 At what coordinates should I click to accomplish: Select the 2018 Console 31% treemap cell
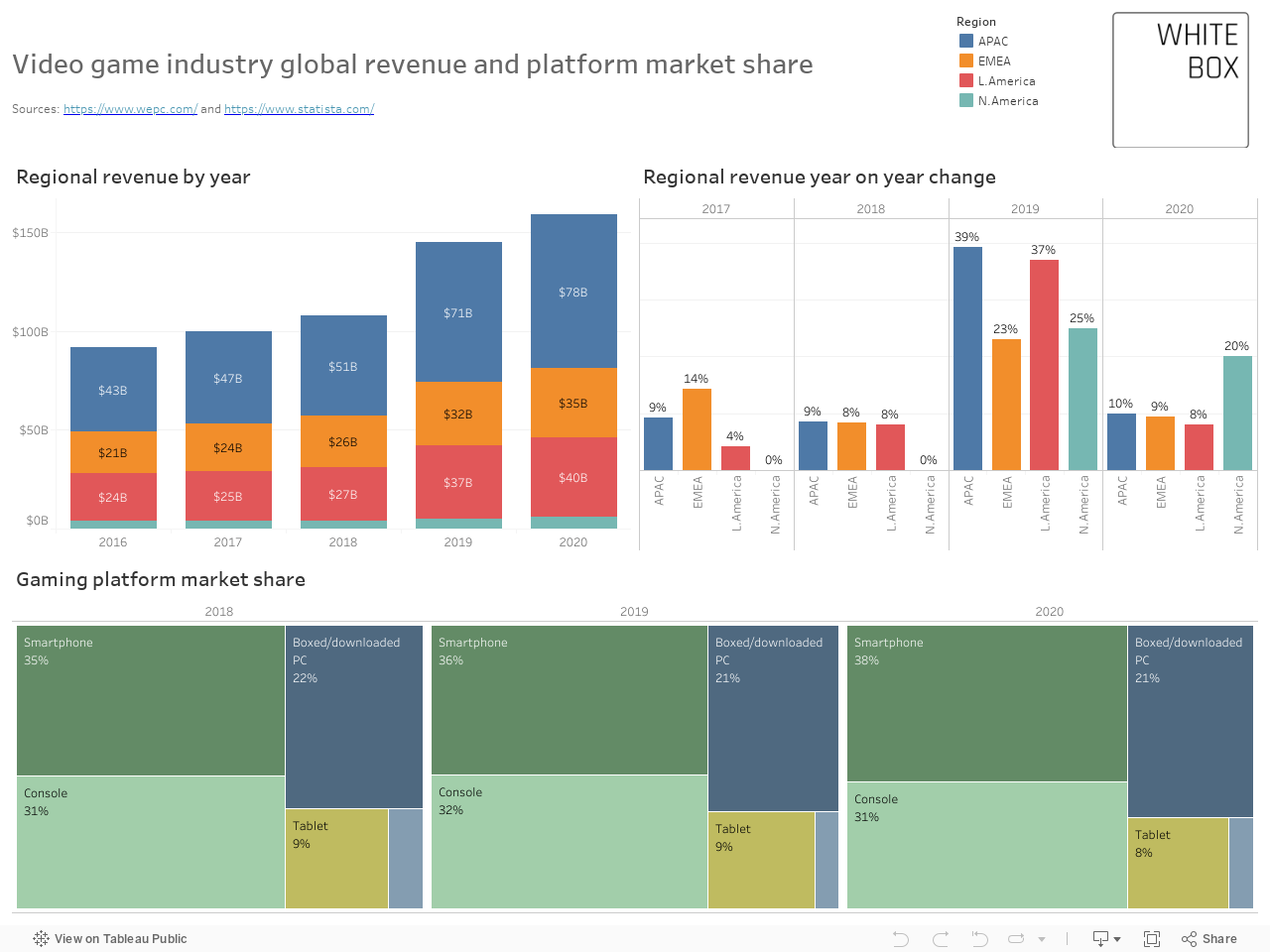pos(151,842)
